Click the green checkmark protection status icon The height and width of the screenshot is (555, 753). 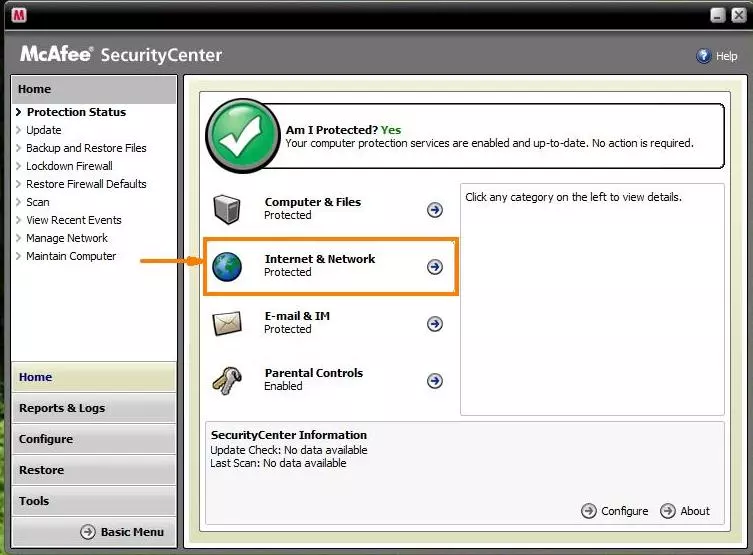pyautogui.click(x=243, y=136)
